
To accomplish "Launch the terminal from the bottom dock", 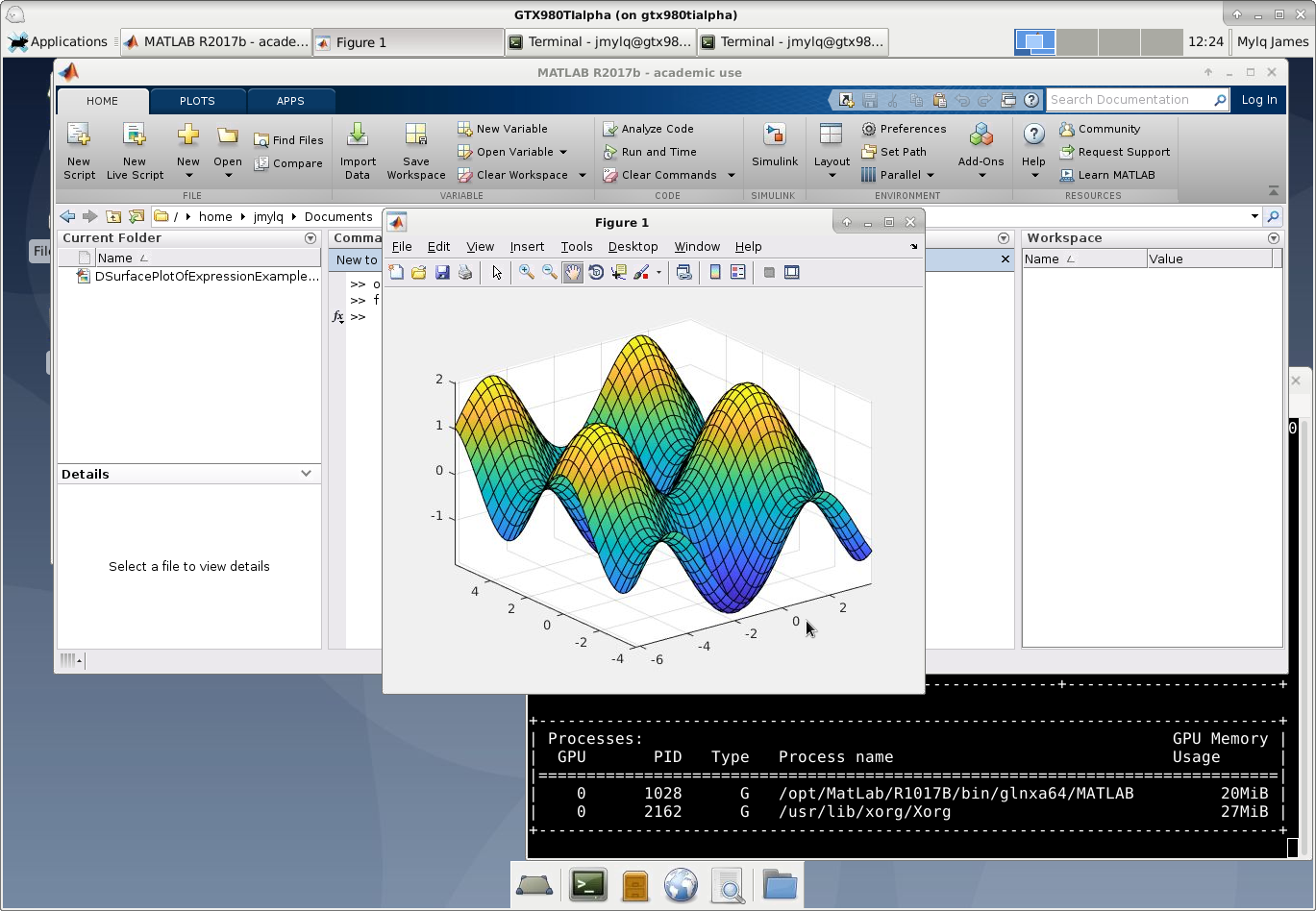I will pos(587,884).
